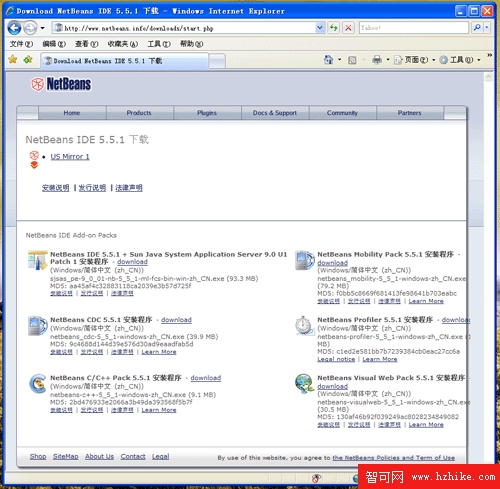
Task: Open the 页面 toolbar menu
Action: click(x=415, y=60)
